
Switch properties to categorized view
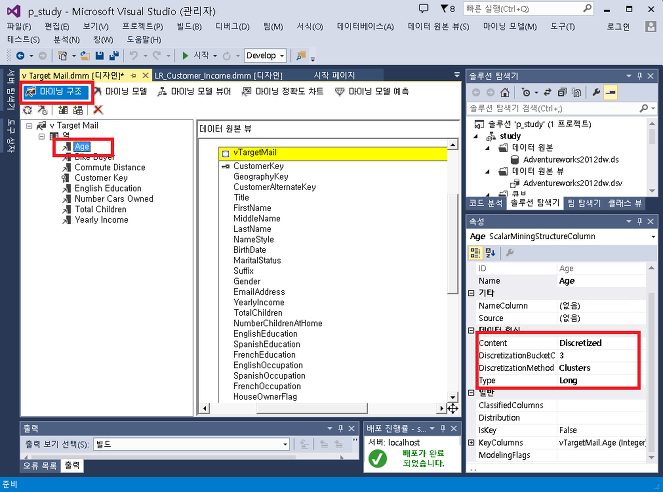coord(475,253)
